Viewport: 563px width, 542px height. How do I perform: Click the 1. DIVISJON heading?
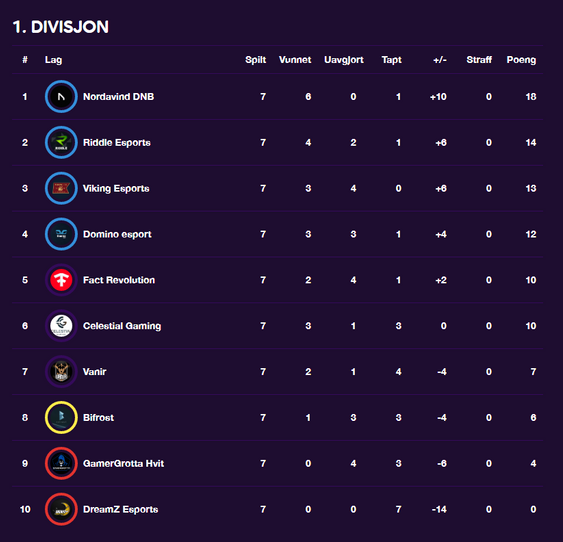tap(61, 27)
